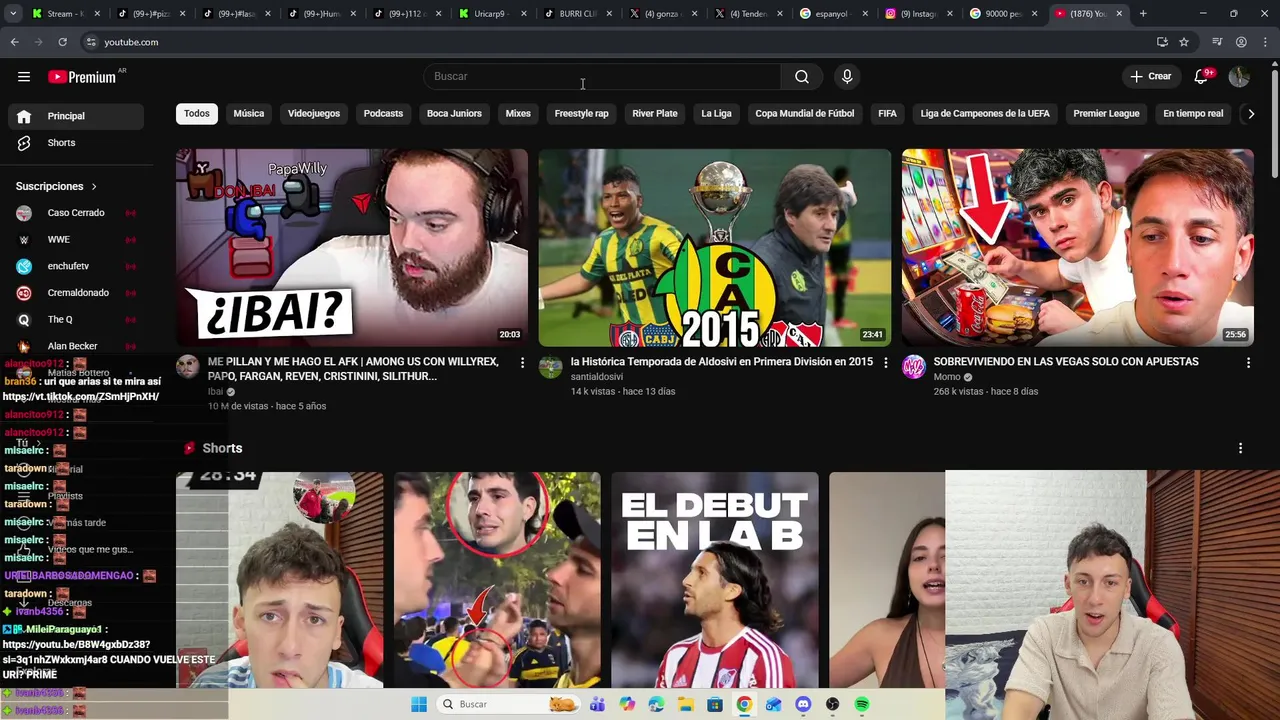Open Cremaldonado subscription channel
The width and height of the screenshot is (1280, 720).
[x=76, y=293]
